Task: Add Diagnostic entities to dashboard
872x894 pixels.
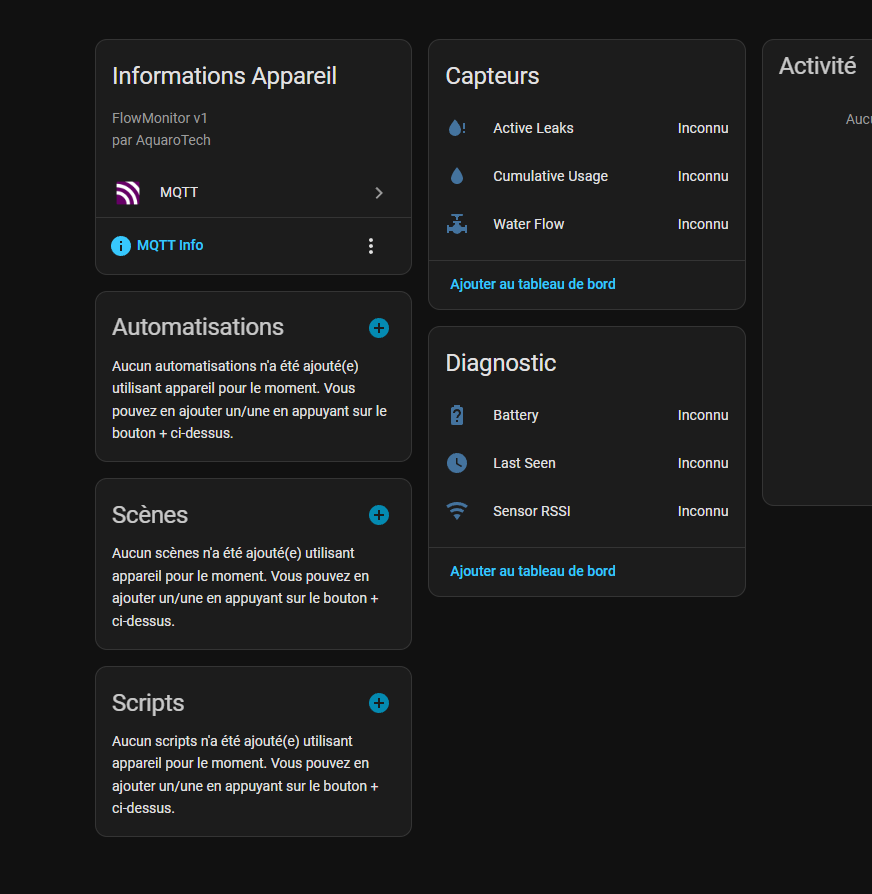Action: [533, 571]
